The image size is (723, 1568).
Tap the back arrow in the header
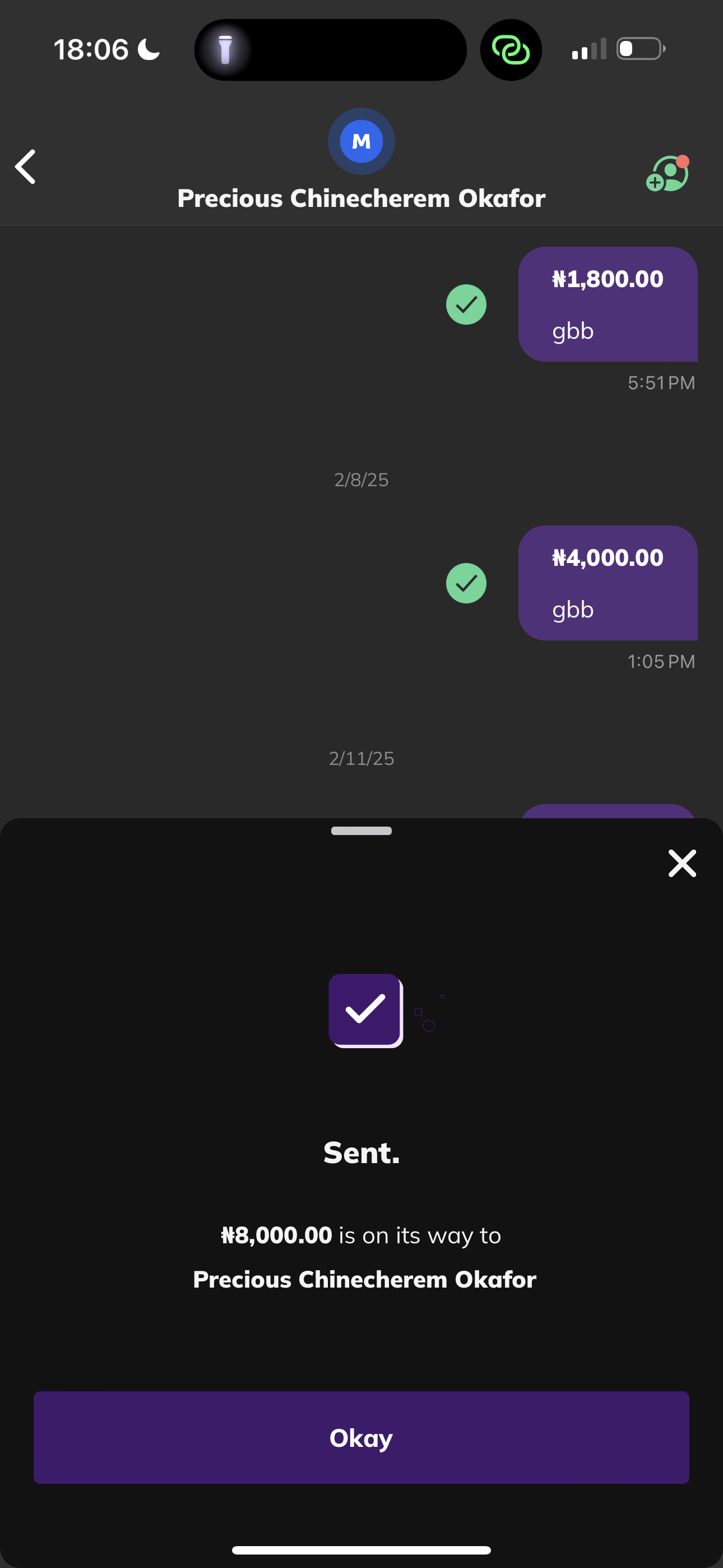(x=26, y=167)
